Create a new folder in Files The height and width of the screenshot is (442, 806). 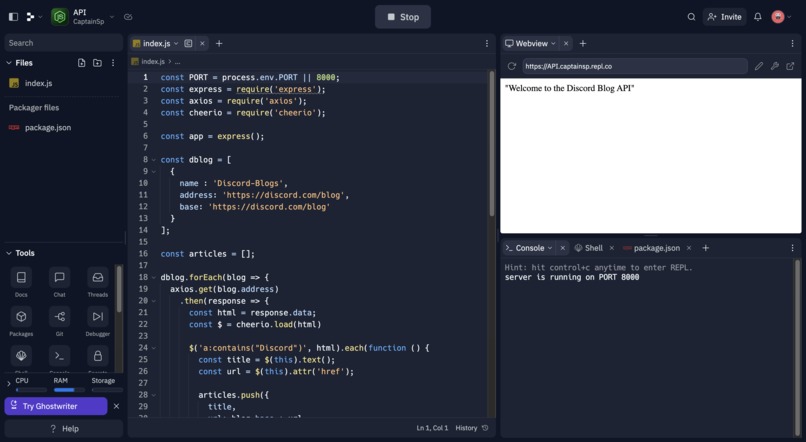pos(97,63)
